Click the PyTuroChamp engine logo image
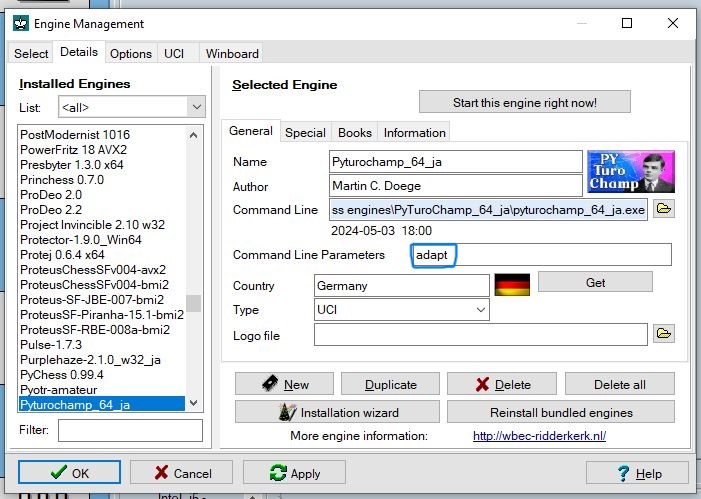The height and width of the screenshot is (499, 701). (630, 172)
